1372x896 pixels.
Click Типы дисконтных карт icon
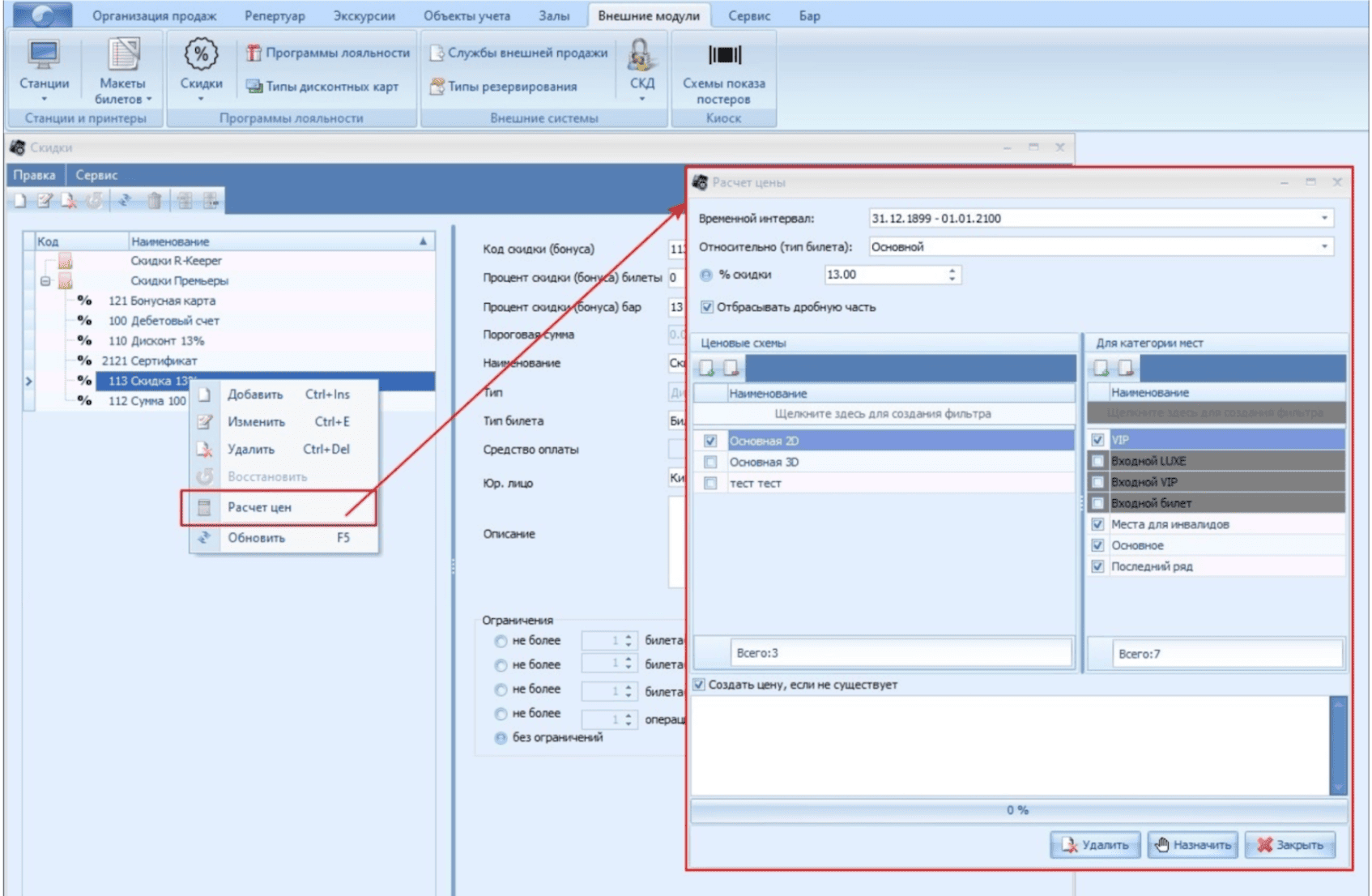coord(254,86)
